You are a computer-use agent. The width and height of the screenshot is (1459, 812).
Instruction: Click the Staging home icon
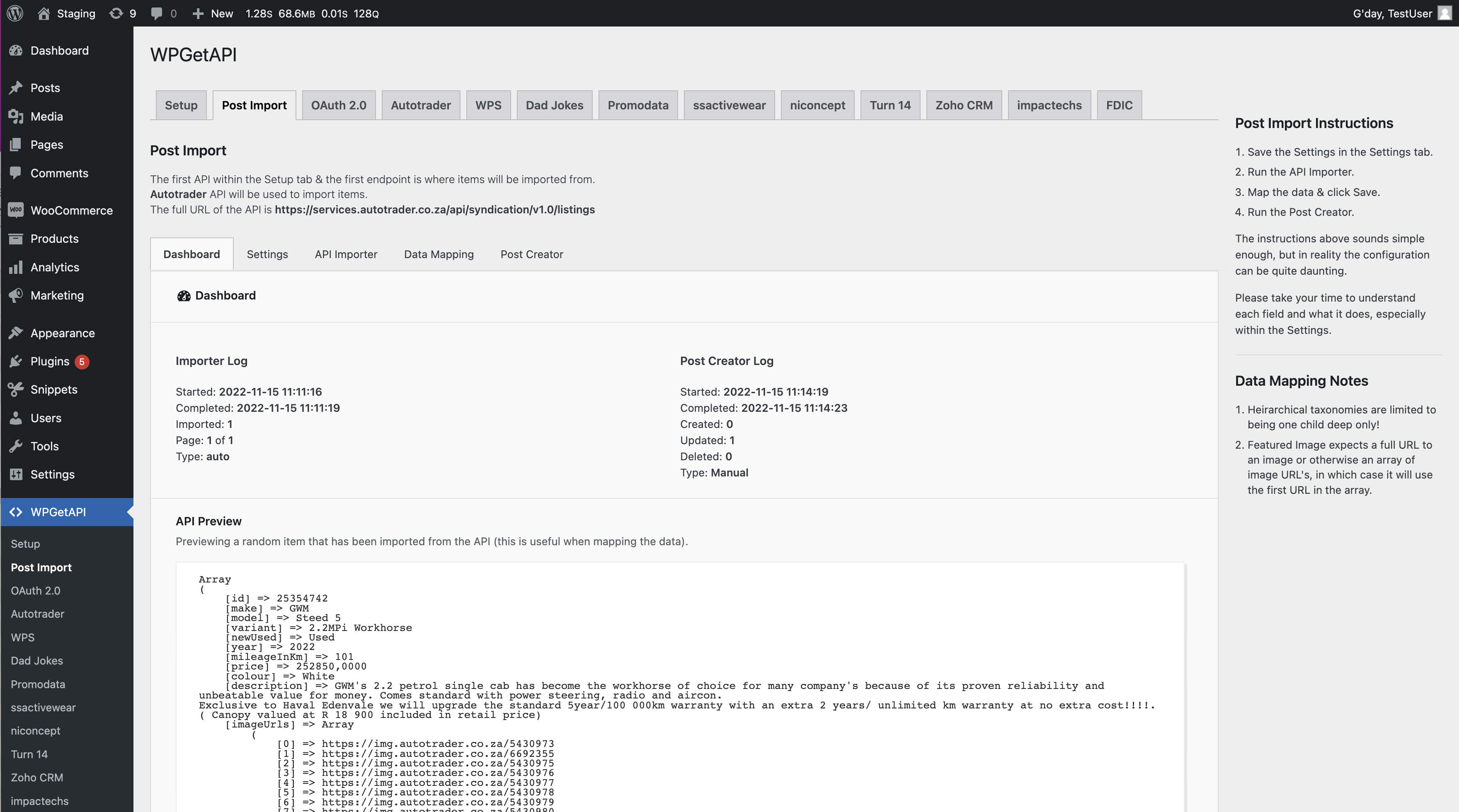pyautogui.click(x=44, y=13)
